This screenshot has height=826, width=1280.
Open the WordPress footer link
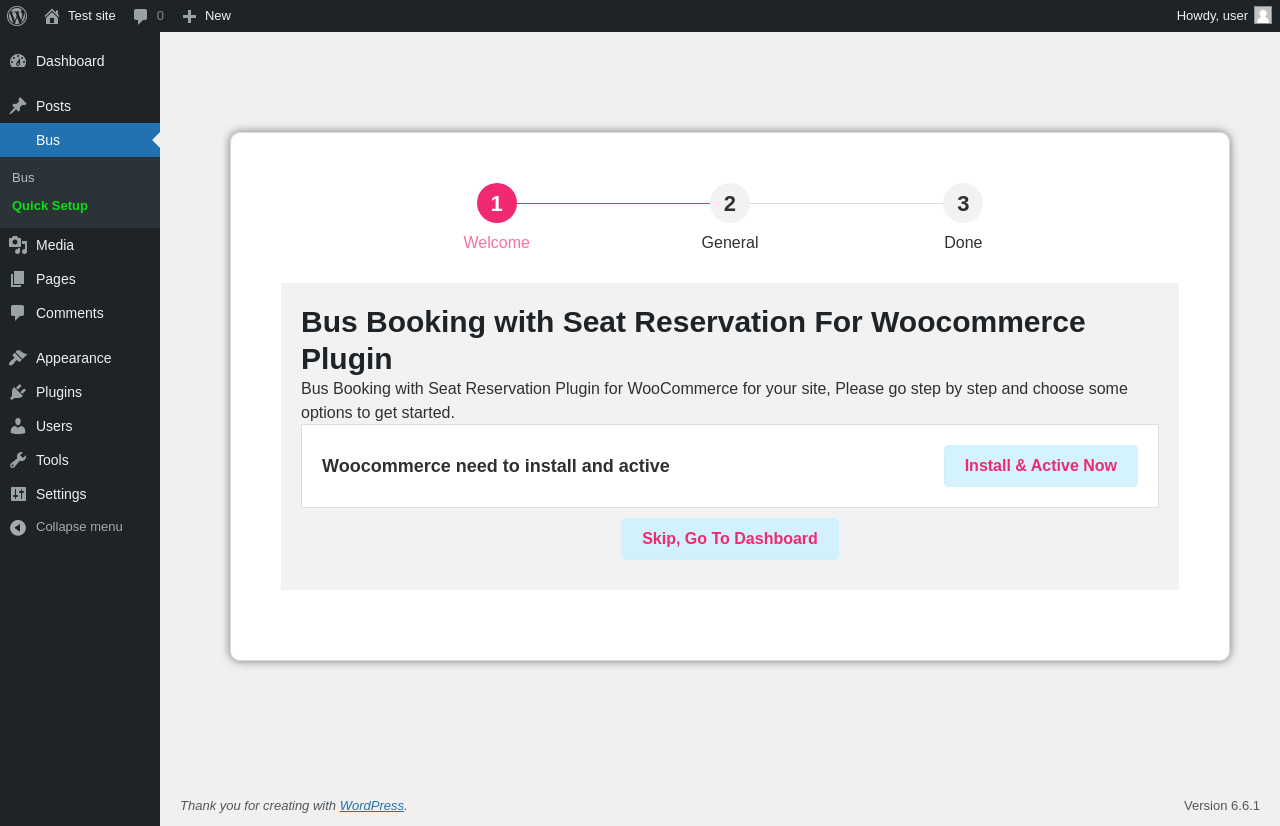(x=371, y=805)
